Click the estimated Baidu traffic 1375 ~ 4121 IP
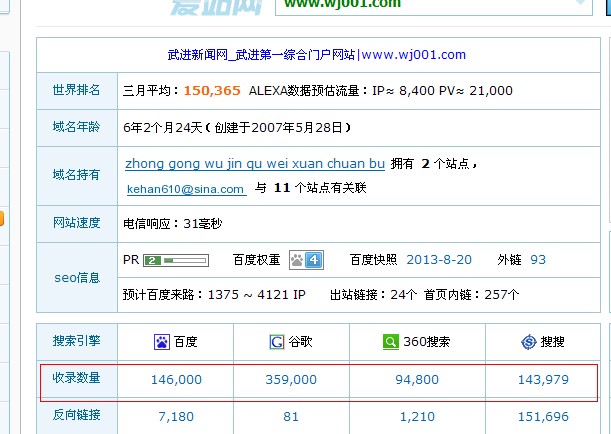The height and width of the screenshot is (434, 611). (x=256, y=295)
